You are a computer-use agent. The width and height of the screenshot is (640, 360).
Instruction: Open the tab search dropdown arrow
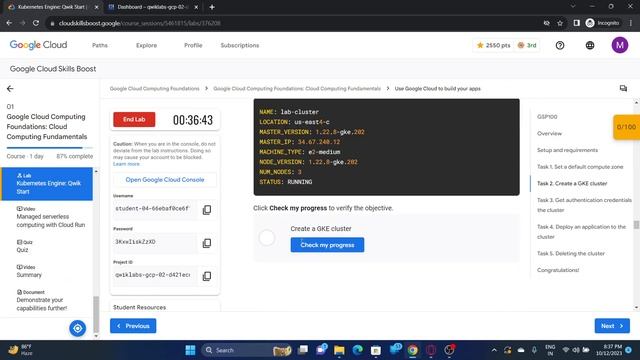[x=573, y=7]
